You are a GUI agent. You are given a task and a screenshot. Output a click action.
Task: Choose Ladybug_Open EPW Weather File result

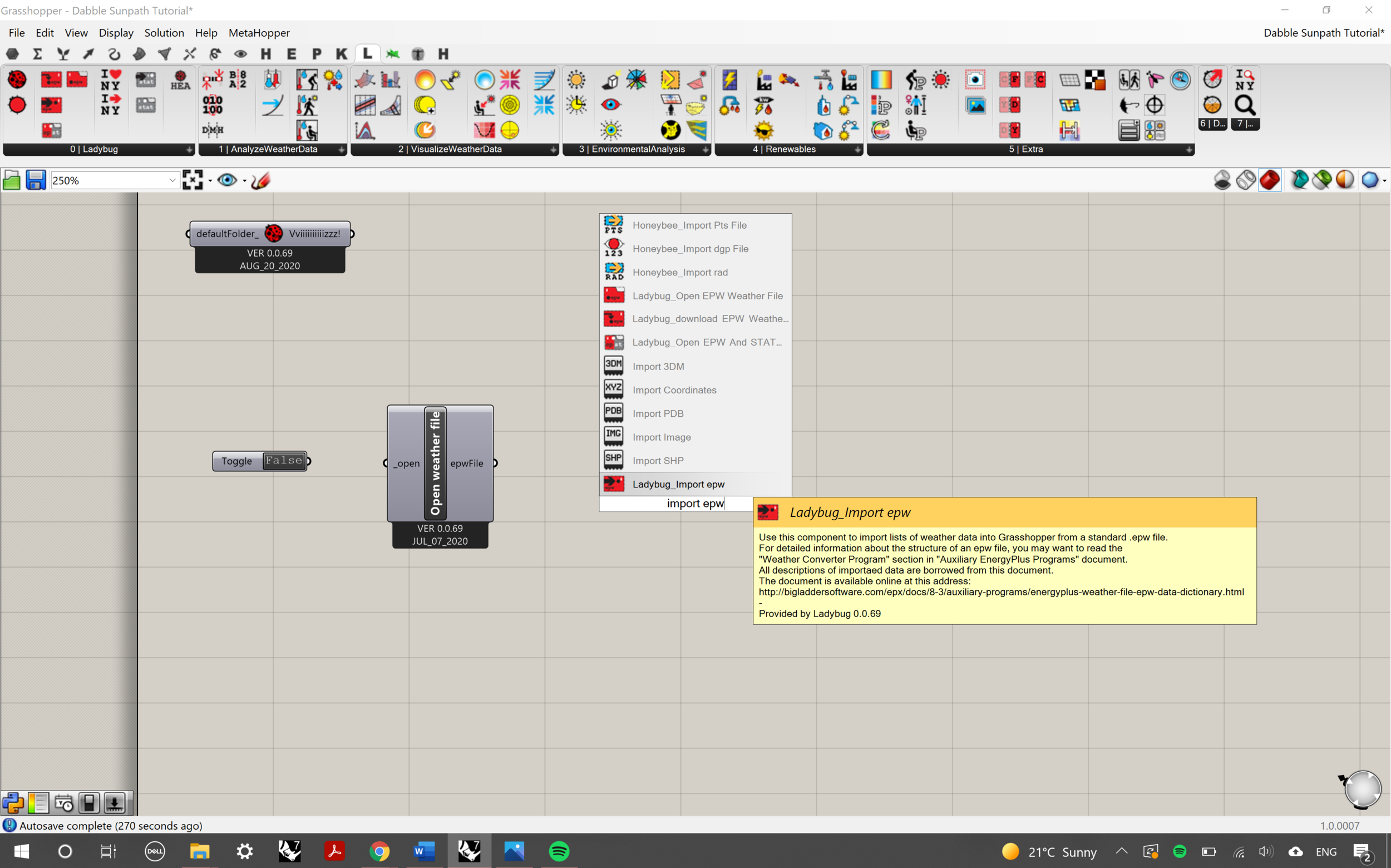click(707, 295)
